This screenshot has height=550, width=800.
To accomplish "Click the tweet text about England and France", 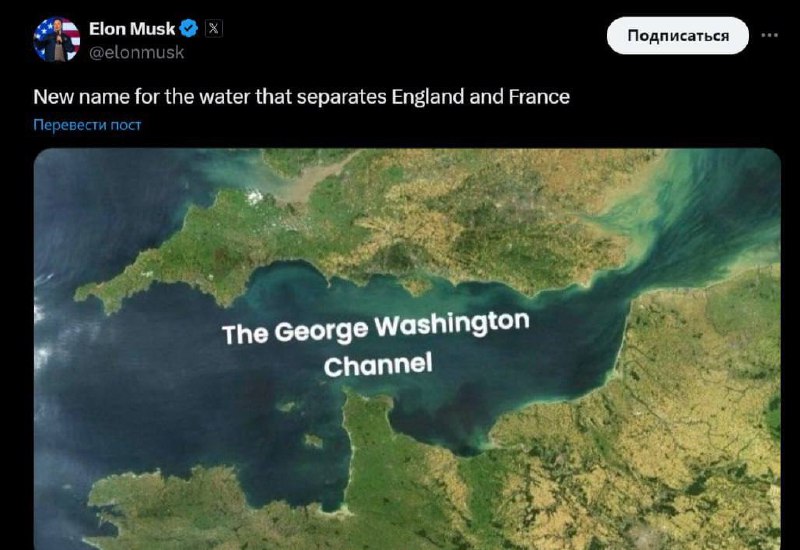I will [302, 97].
